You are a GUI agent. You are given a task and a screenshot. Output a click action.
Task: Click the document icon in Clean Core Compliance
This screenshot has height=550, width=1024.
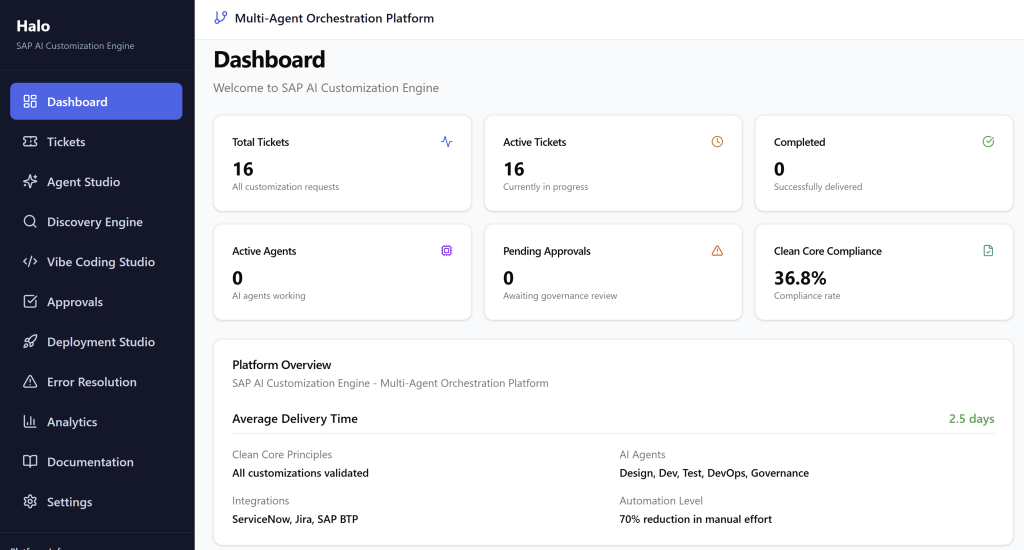click(x=988, y=251)
